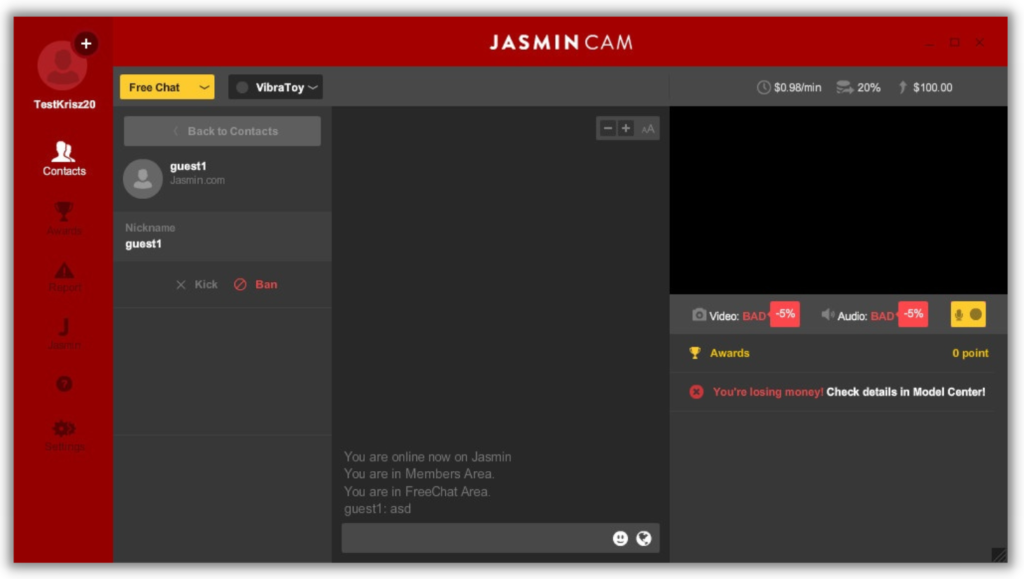Image resolution: width=1024 pixels, height=579 pixels.
Task: Click the Video -5% penalty badge
Action: [x=785, y=314]
